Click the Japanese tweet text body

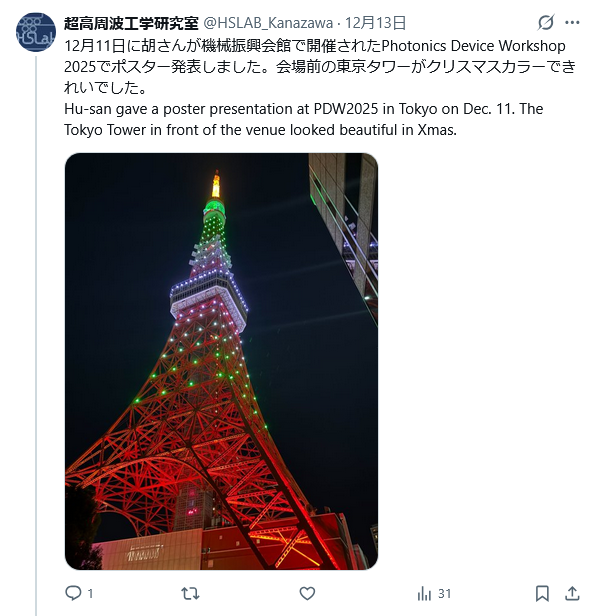319,66
